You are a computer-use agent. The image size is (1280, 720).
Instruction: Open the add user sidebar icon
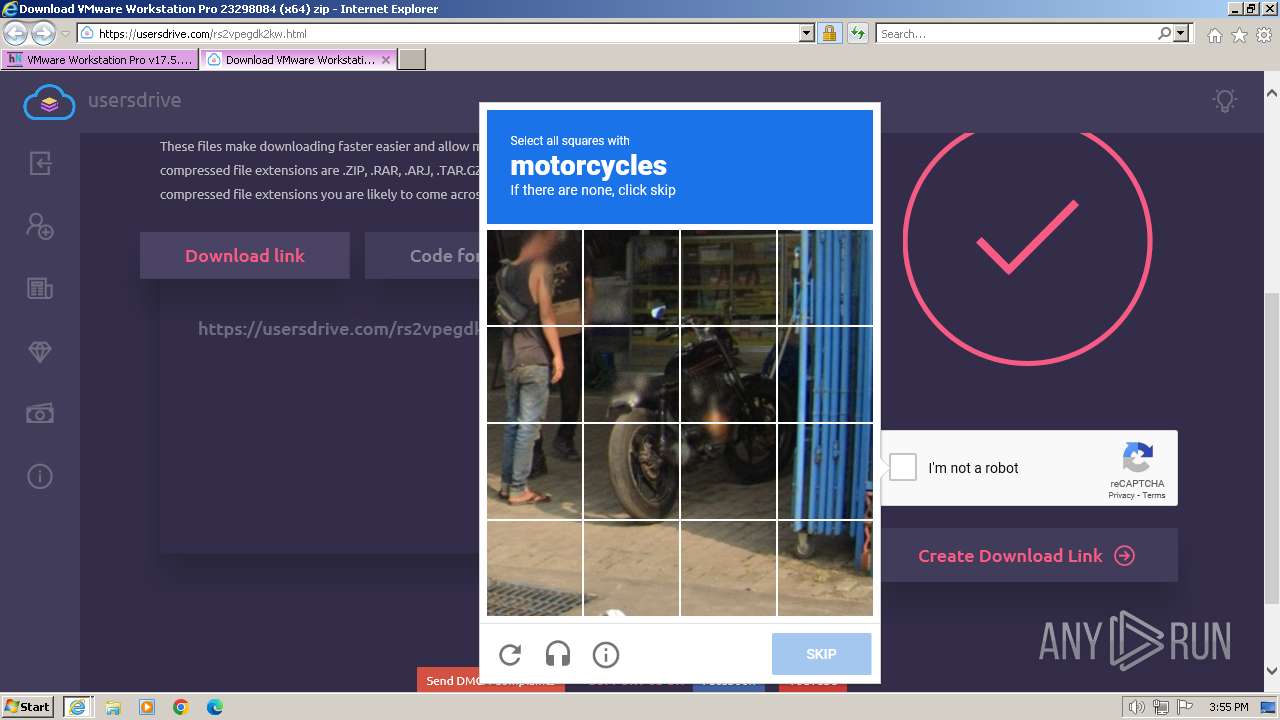point(40,226)
